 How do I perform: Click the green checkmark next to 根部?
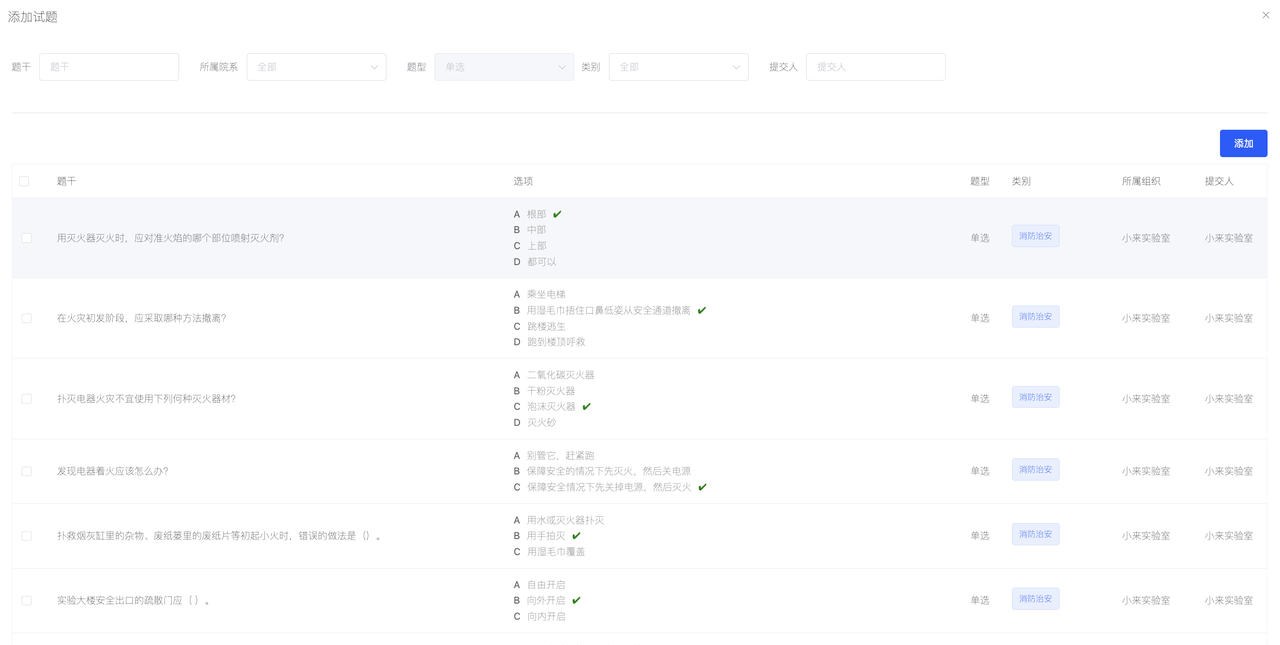[557, 214]
